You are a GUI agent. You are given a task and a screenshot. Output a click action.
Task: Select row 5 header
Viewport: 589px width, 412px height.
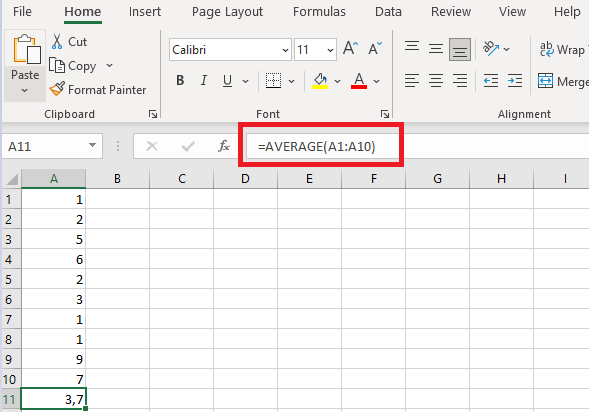(11, 279)
